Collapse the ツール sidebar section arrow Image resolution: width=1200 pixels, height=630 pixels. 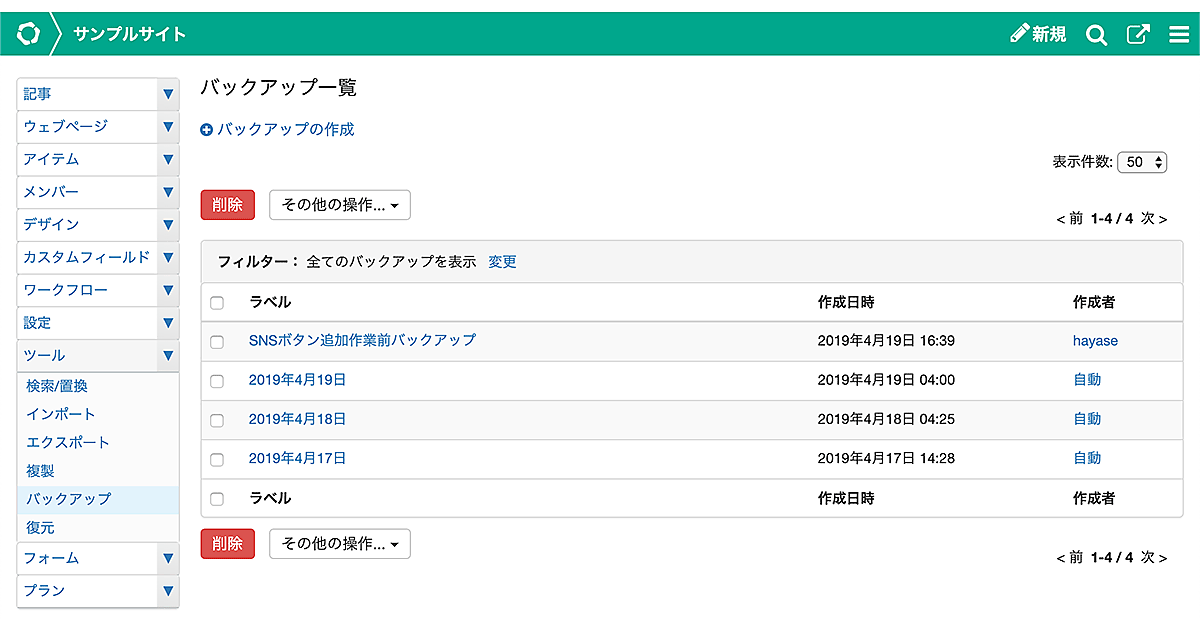(x=168, y=355)
